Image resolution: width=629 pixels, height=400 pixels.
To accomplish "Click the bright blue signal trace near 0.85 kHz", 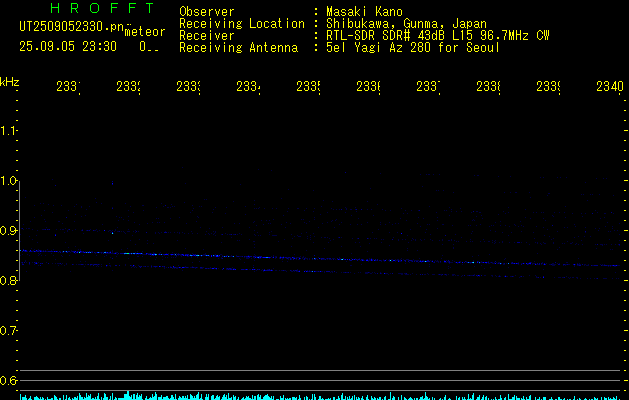I will (321, 258).
